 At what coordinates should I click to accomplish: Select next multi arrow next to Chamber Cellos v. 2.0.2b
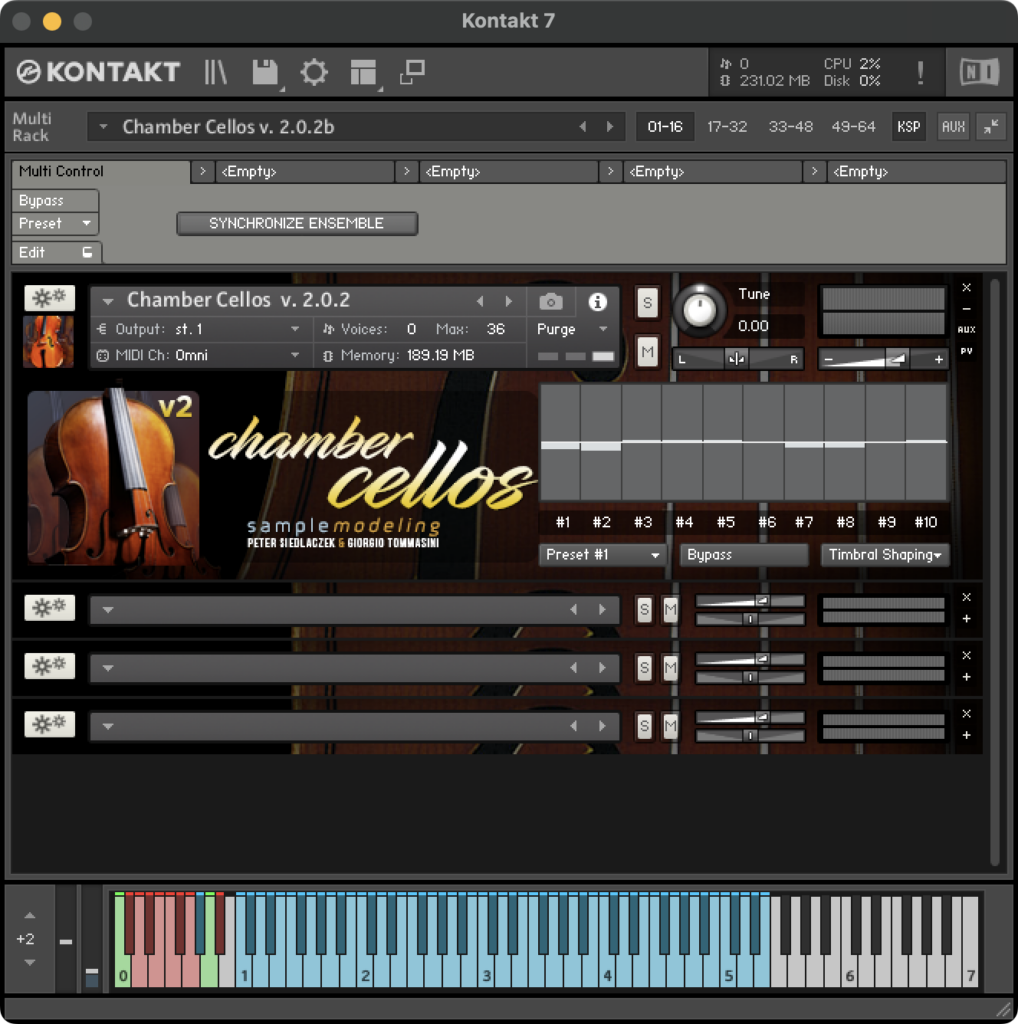tap(610, 127)
